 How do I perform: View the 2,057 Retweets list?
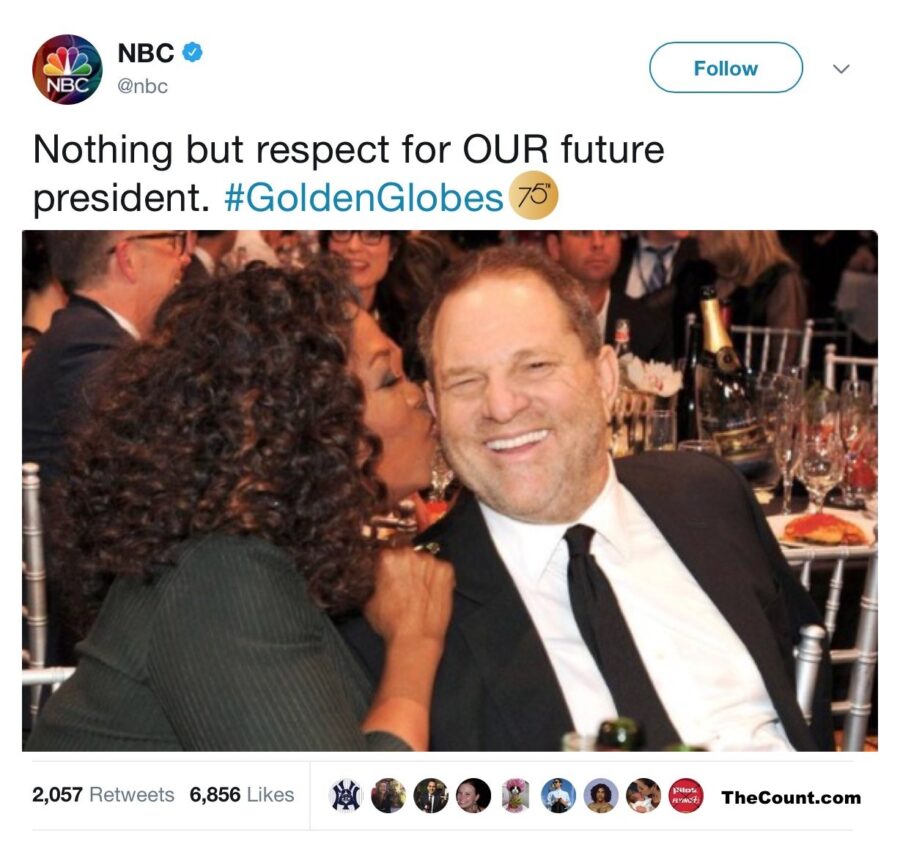[103, 795]
